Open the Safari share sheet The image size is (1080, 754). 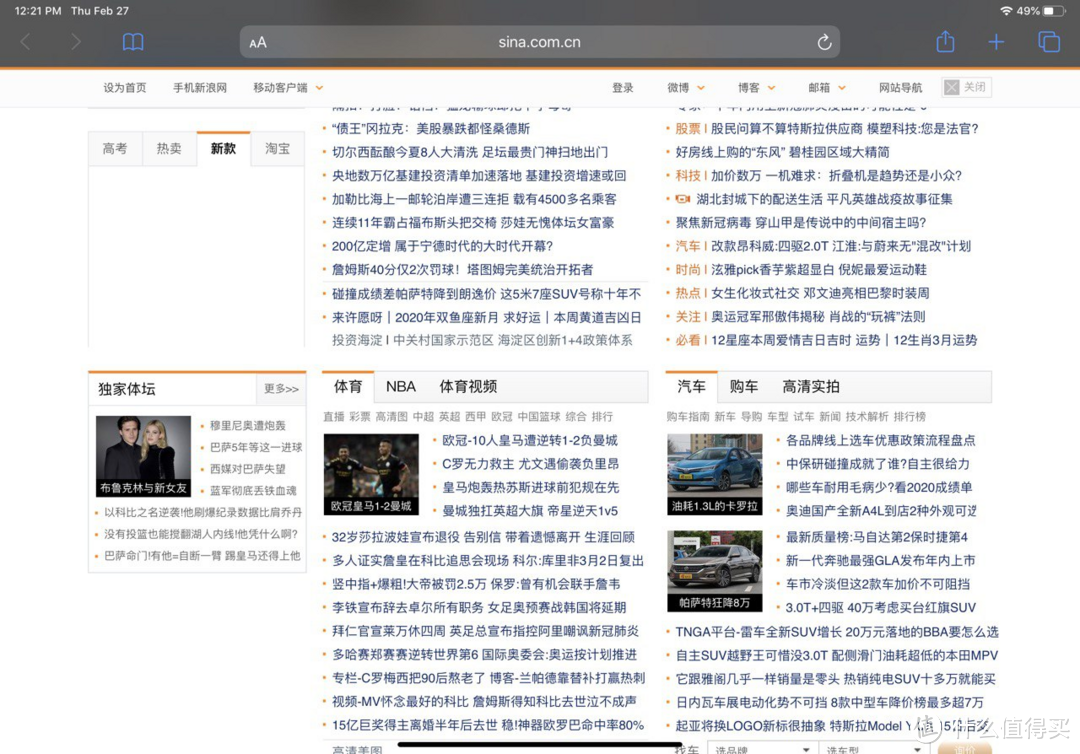coord(944,42)
